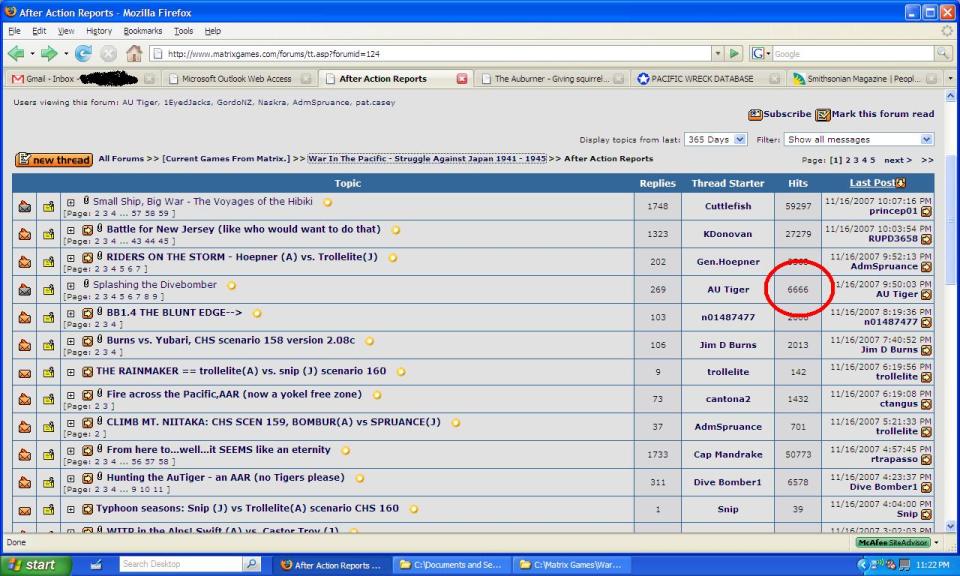Sort by the 'Last Post' column header
The height and width of the screenshot is (576, 960).
tap(872, 182)
